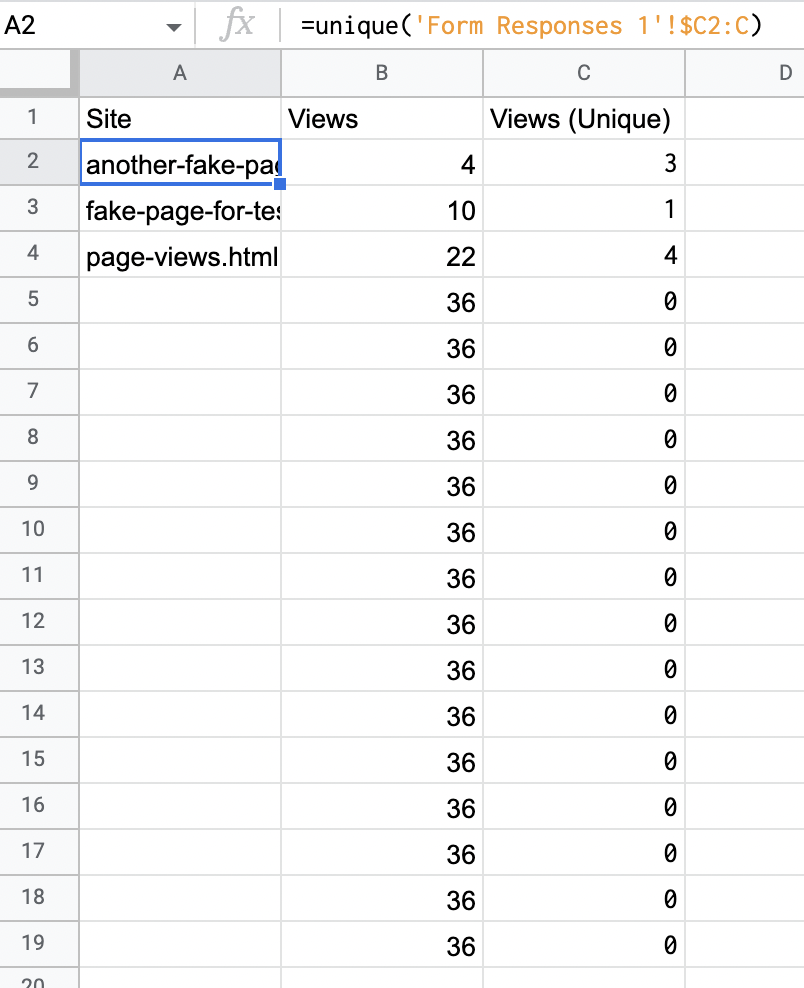Click the fx function icon
The width and height of the screenshot is (804, 988).
(237, 26)
